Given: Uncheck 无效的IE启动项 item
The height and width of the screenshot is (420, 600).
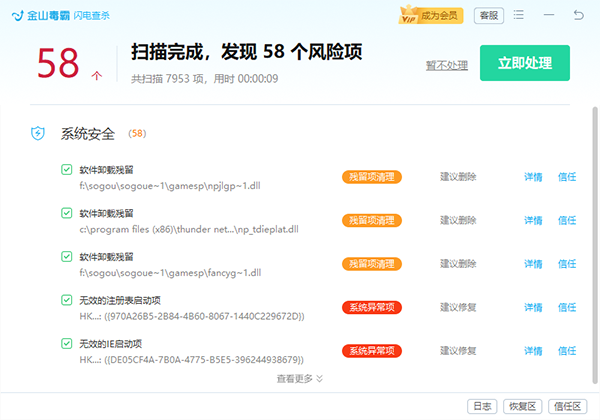Looking at the screenshot, I should click(67, 343).
